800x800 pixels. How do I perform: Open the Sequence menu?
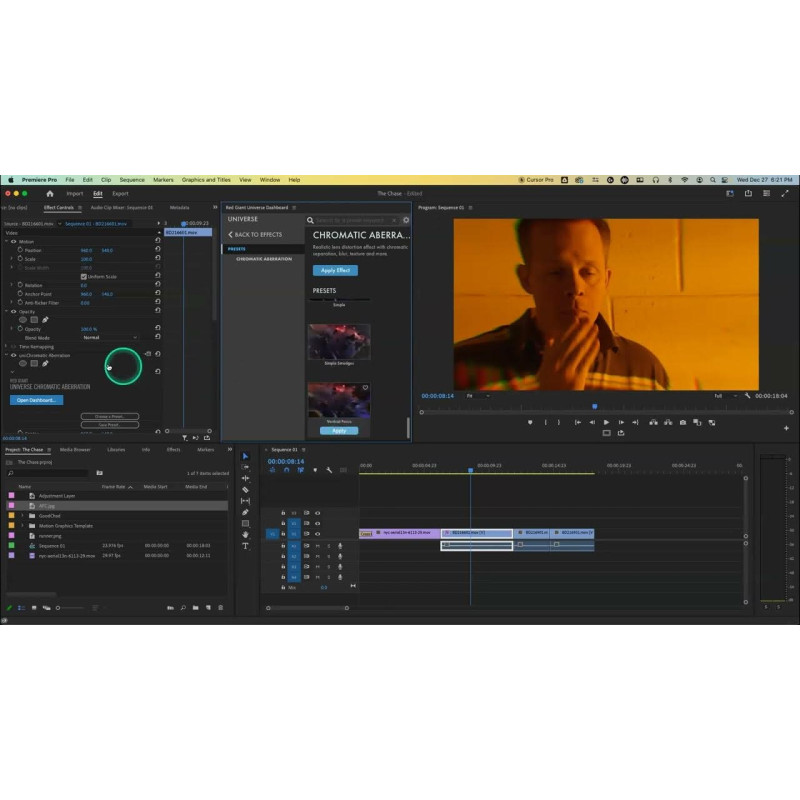pyautogui.click(x=132, y=180)
